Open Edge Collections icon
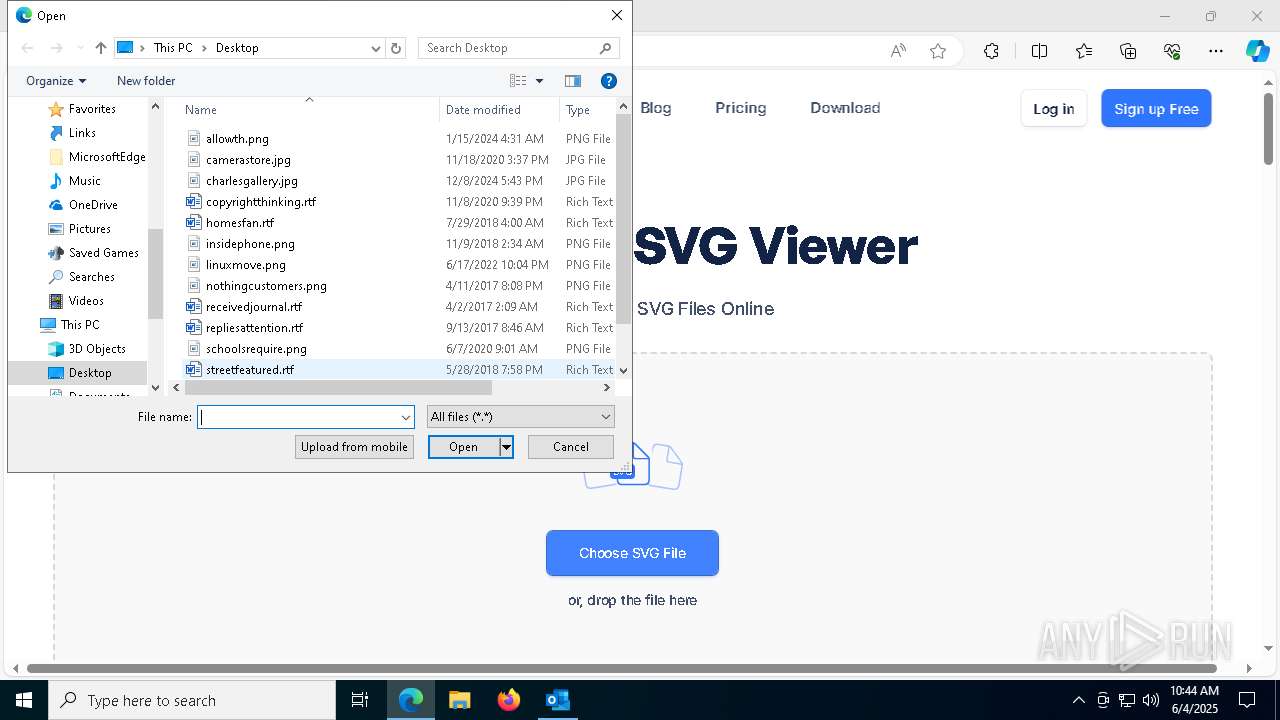This screenshot has height=720, width=1280. point(1128,51)
